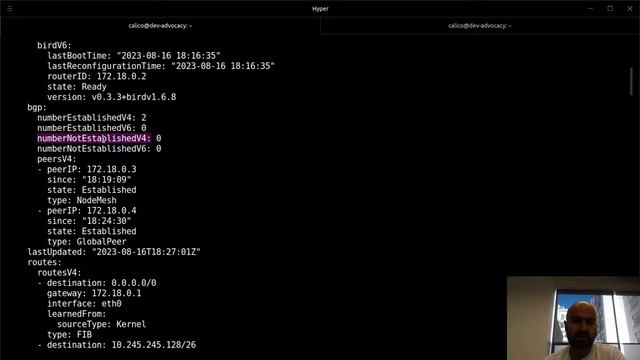This screenshot has height=360, width=640.
Task: Click 'routerID: 172.18.0.2' text
Action: pyautogui.click(x=97, y=76)
